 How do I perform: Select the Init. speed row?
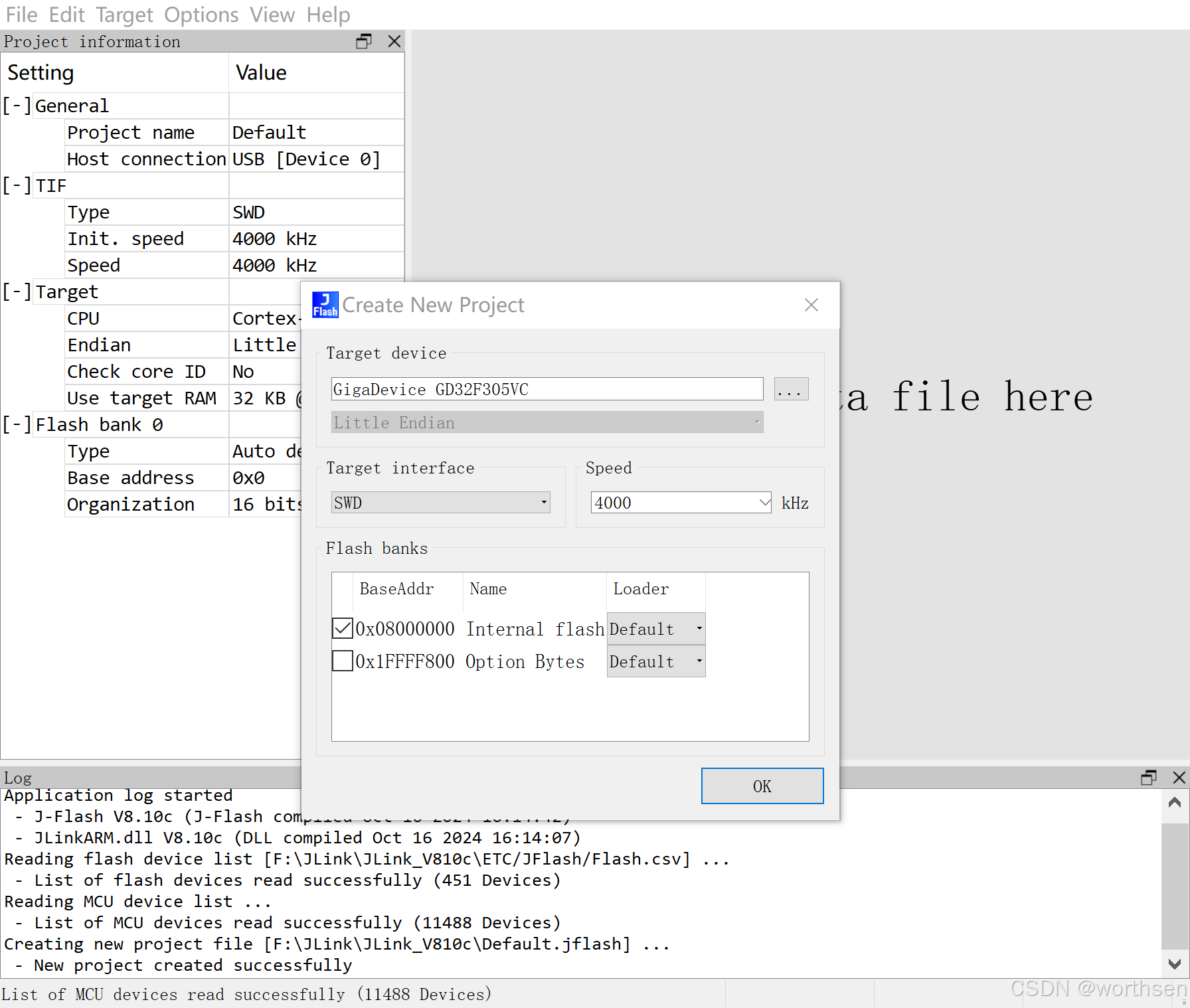pos(234,238)
